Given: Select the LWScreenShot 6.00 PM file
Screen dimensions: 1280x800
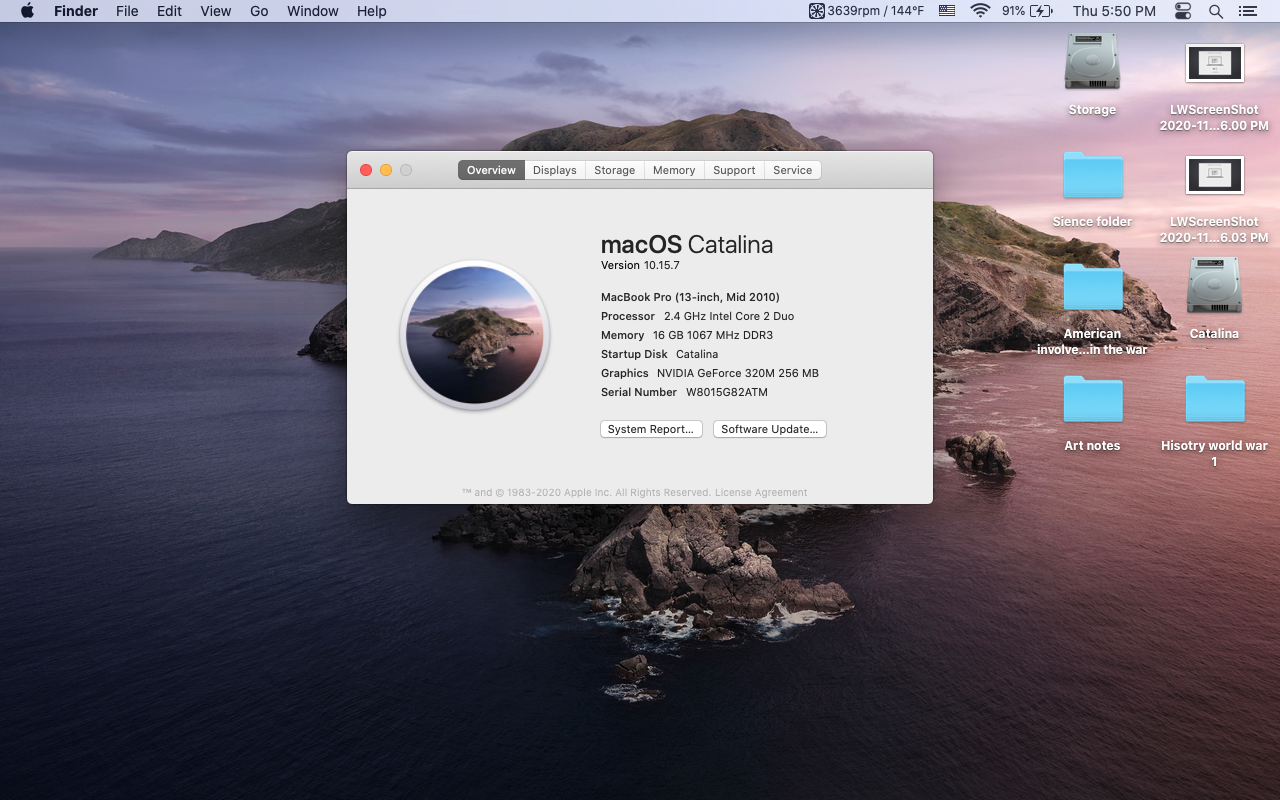Looking at the screenshot, I should 1214,63.
